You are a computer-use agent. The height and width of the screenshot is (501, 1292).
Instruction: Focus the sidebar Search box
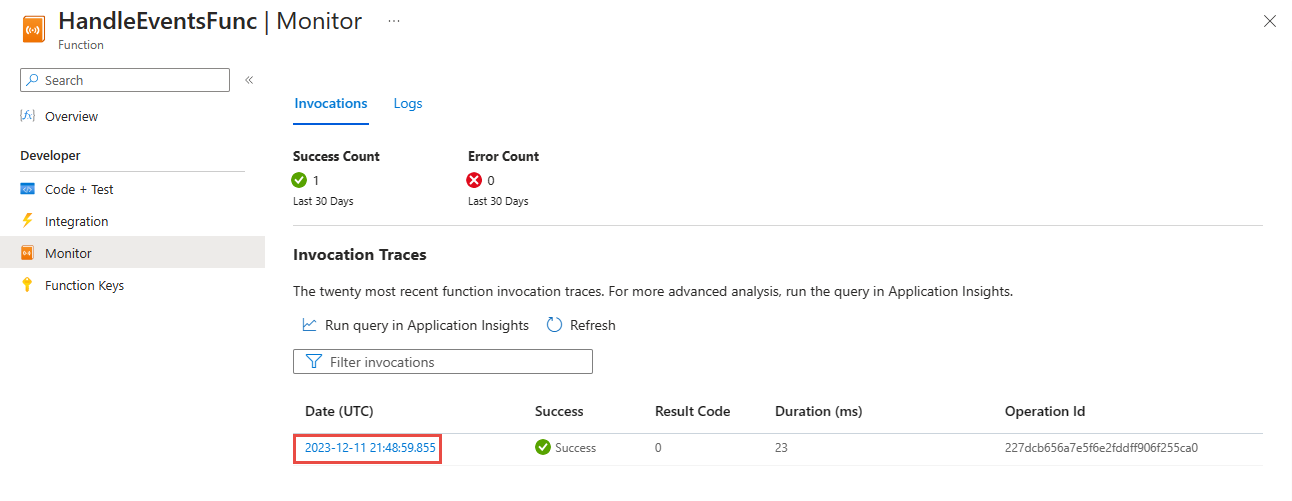tap(125, 80)
